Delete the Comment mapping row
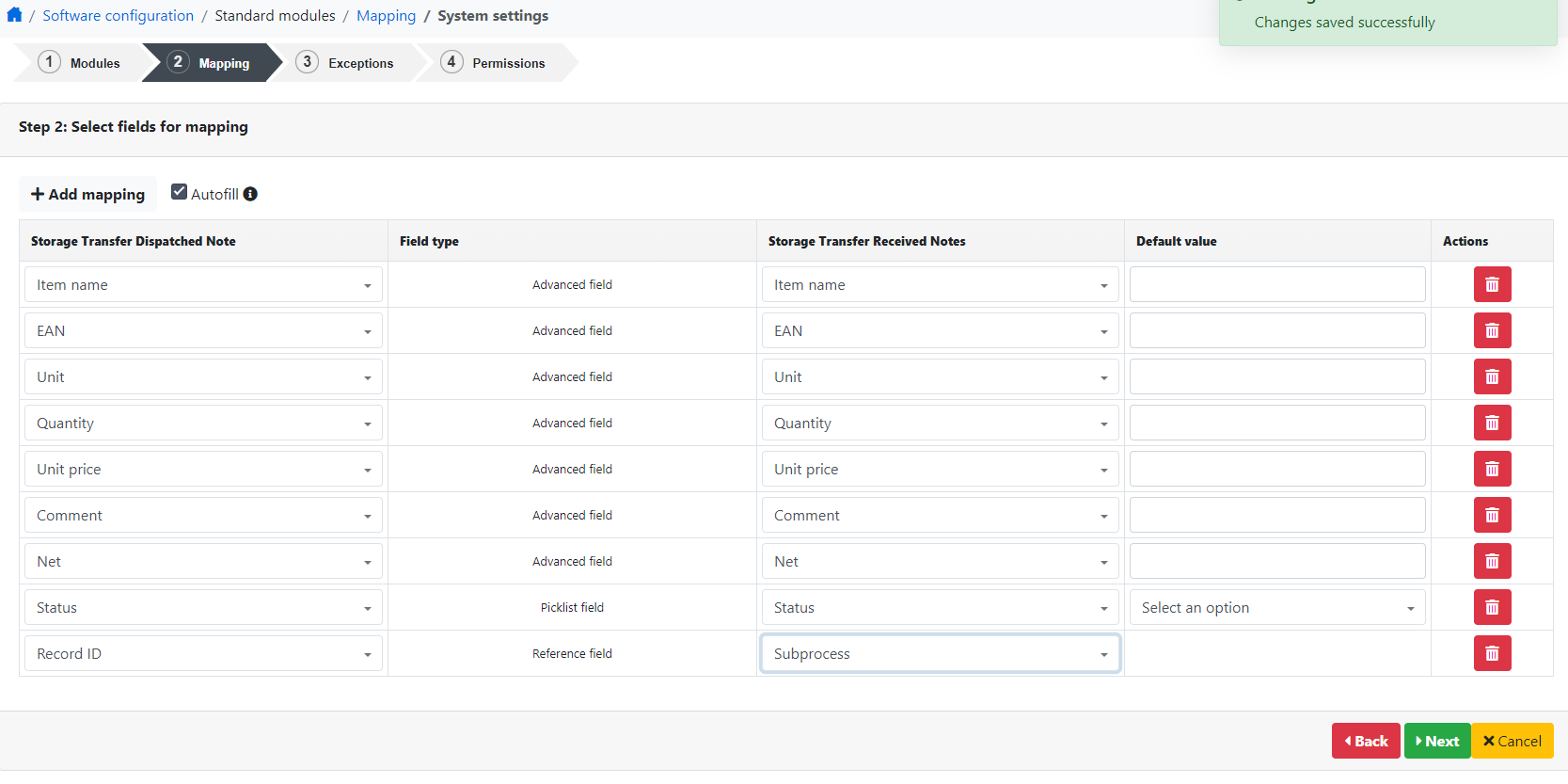The height and width of the screenshot is (784, 1568). point(1492,515)
